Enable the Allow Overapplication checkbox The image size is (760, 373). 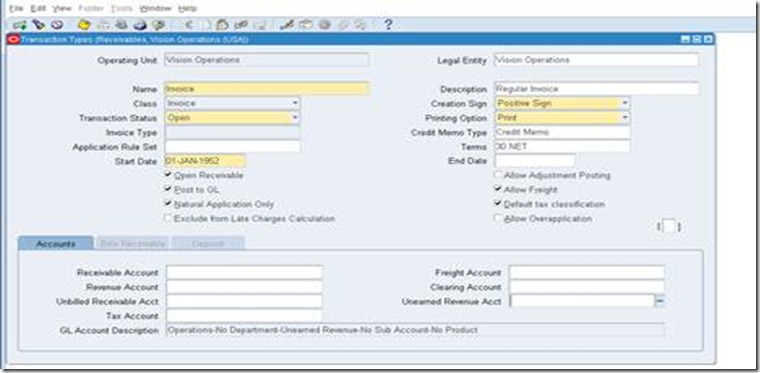point(498,218)
